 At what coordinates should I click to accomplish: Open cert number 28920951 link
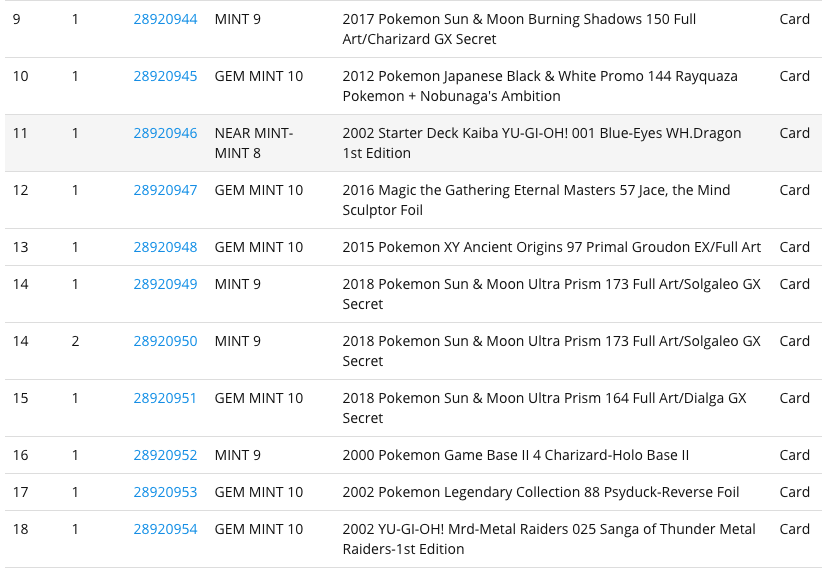click(x=165, y=398)
